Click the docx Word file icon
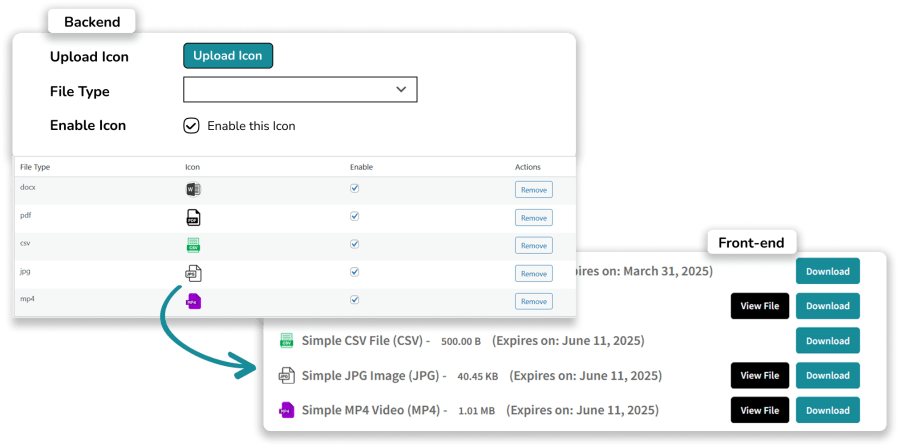The width and height of the screenshot is (899, 447). pos(193,189)
